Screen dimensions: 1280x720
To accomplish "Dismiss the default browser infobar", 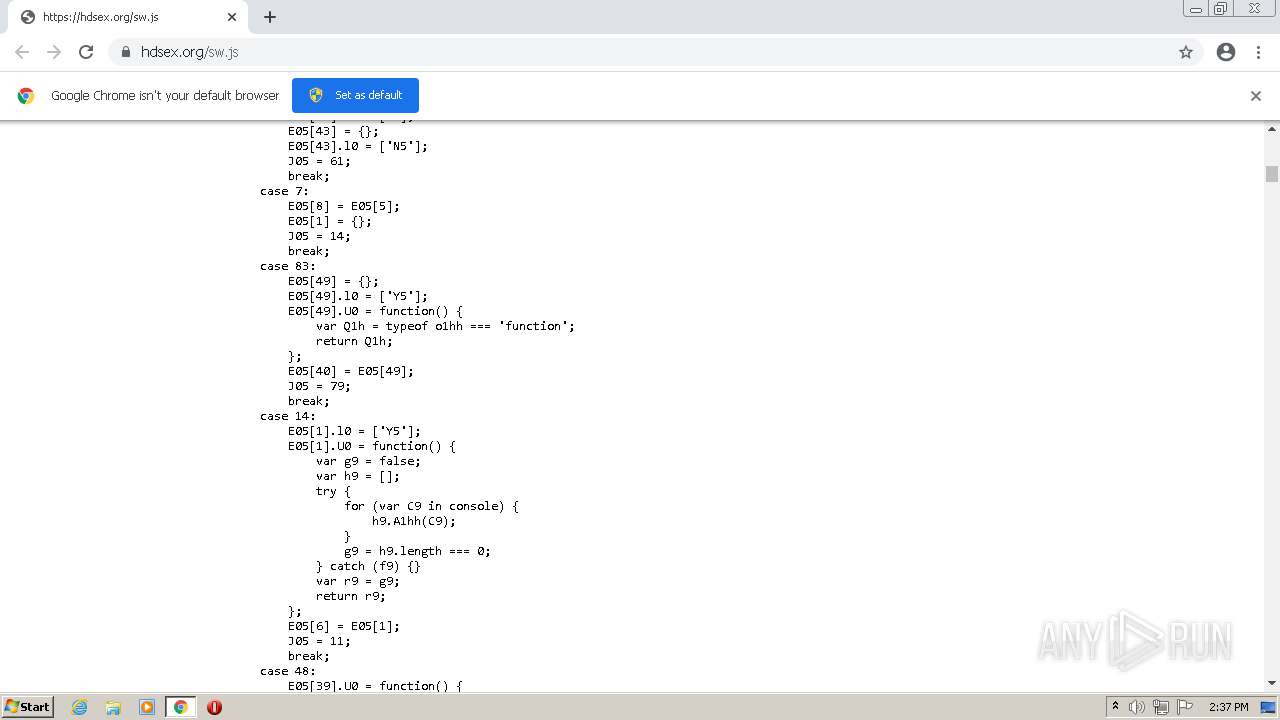I will click(1256, 96).
